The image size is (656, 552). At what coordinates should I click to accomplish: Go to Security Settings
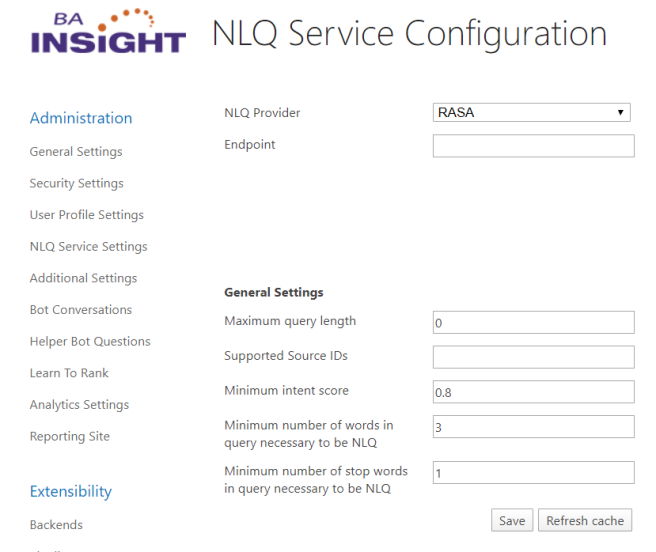[77, 184]
